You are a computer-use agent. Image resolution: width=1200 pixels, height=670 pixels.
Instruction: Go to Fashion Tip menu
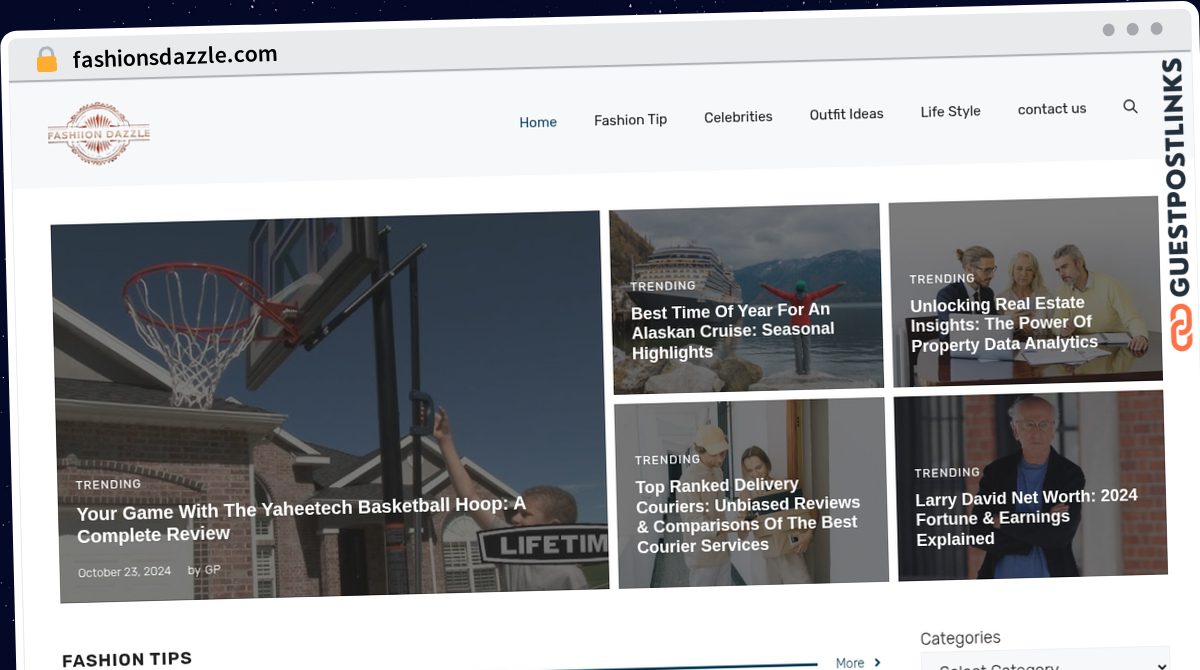point(630,120)
